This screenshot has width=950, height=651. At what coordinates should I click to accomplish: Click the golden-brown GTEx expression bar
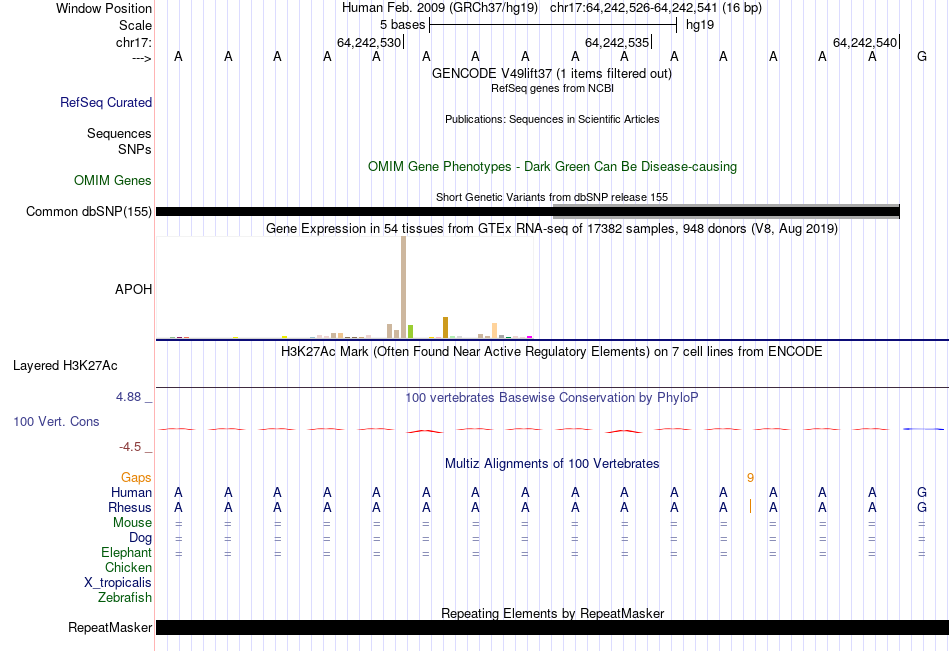tap(445, 327)
